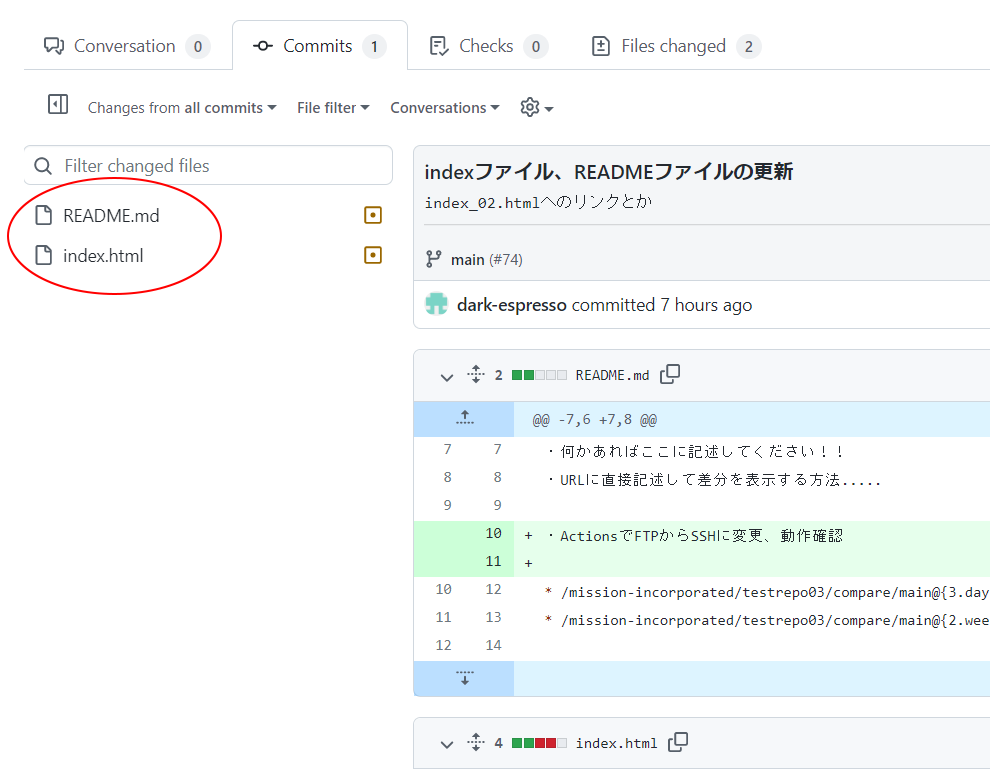The image size is (990, 769).
Task: Expand all lines in index.html diff
Action: coord(475,743)
